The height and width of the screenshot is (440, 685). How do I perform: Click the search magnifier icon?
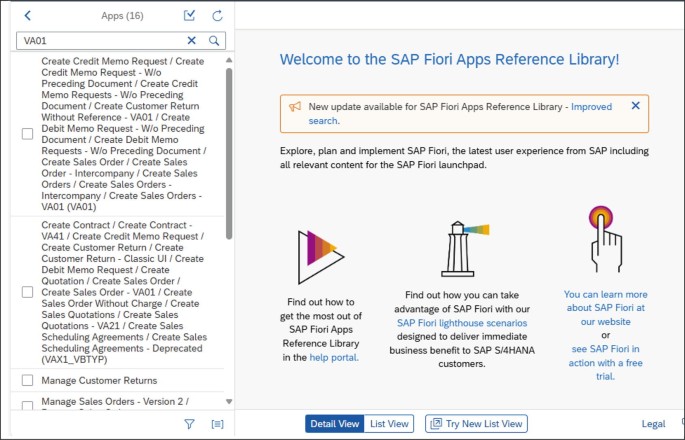[x=213, y=40]
